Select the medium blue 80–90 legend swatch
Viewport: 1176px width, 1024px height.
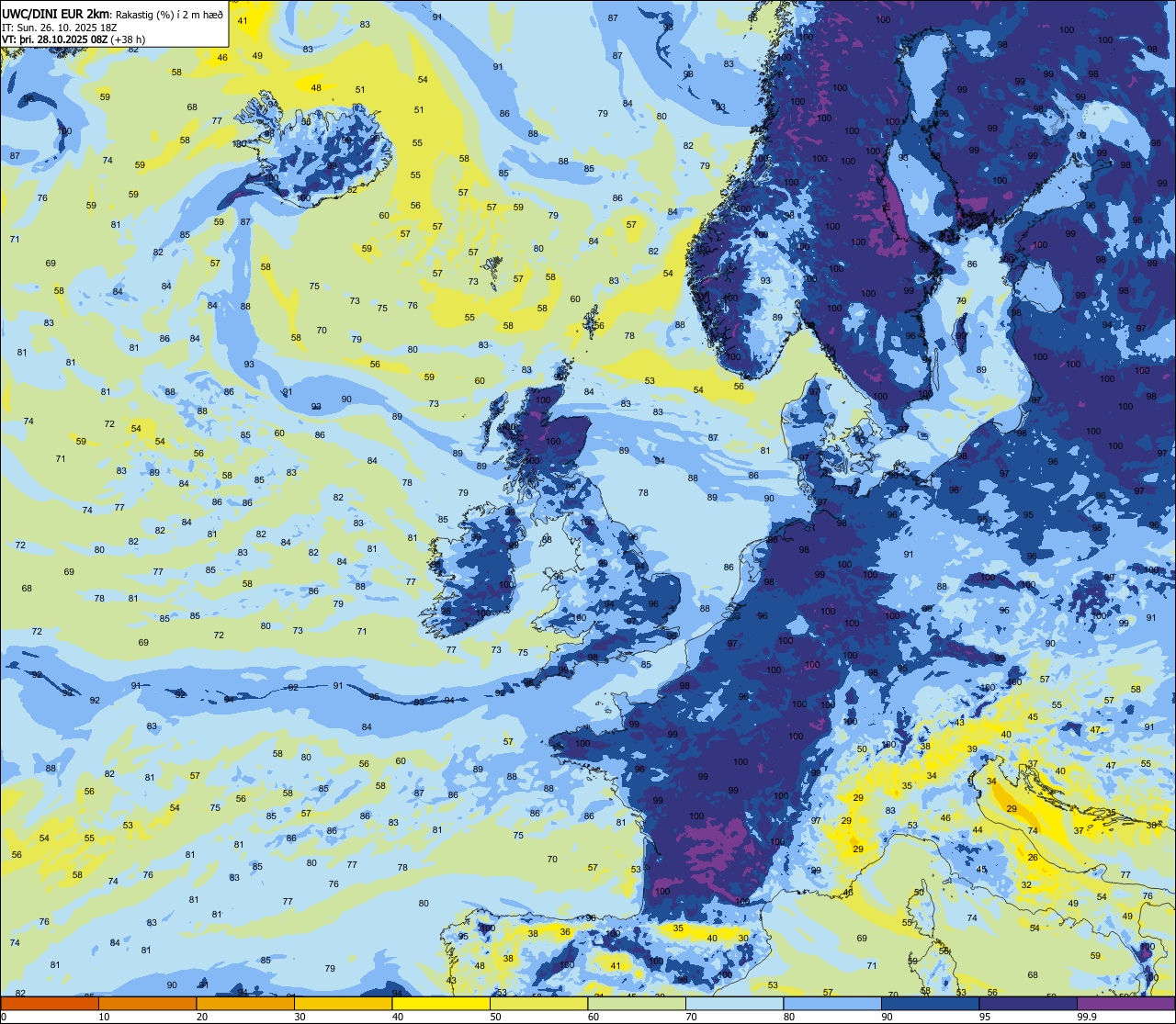pyautogui.click(x=832, y=1004)
